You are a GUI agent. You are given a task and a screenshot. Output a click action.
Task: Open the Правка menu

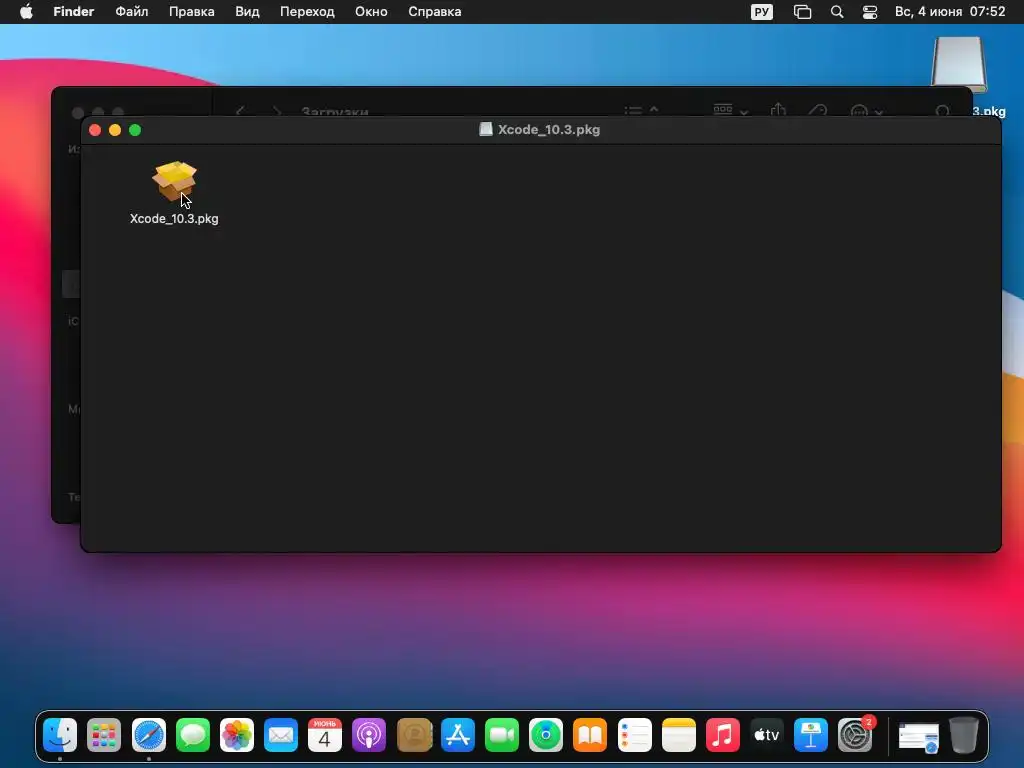(x=191, y=12)
